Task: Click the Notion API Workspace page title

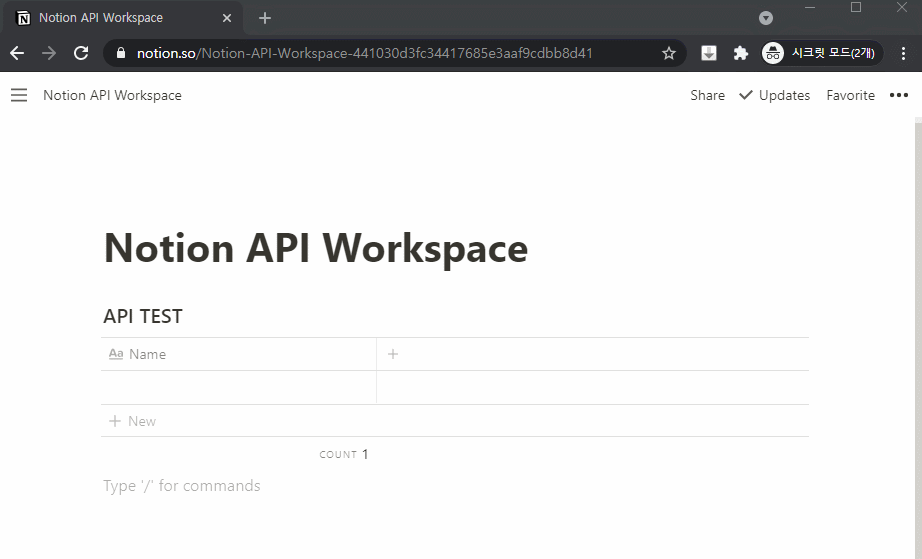Action: click(316, 249)
